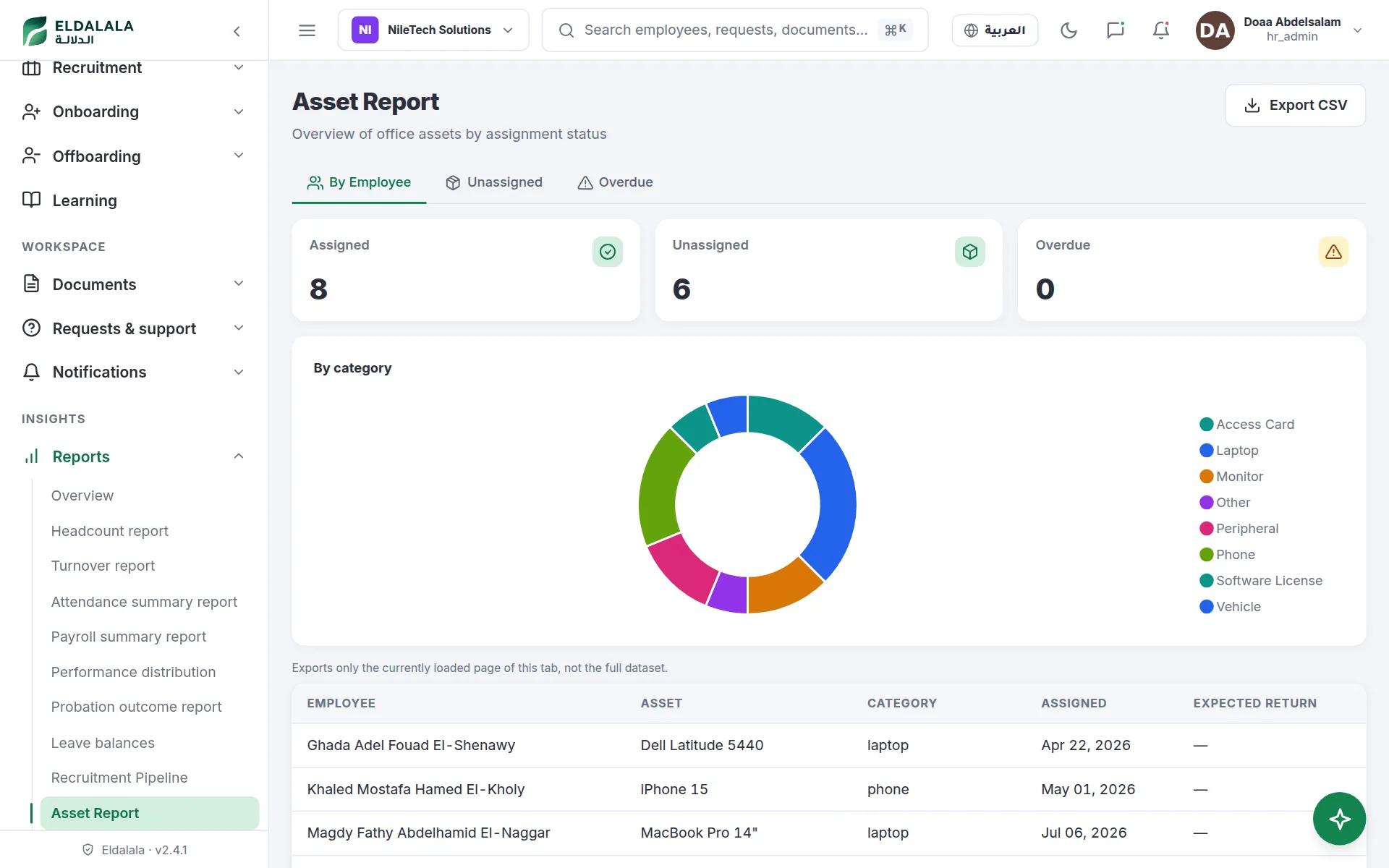Open the NileTech Solutions company dropdown
1389x868 pixels.
point(433,30)
